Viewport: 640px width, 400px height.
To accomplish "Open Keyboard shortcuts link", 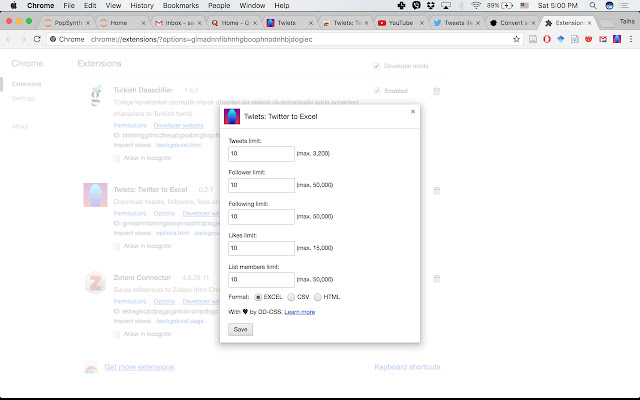I will pos(407,367).
